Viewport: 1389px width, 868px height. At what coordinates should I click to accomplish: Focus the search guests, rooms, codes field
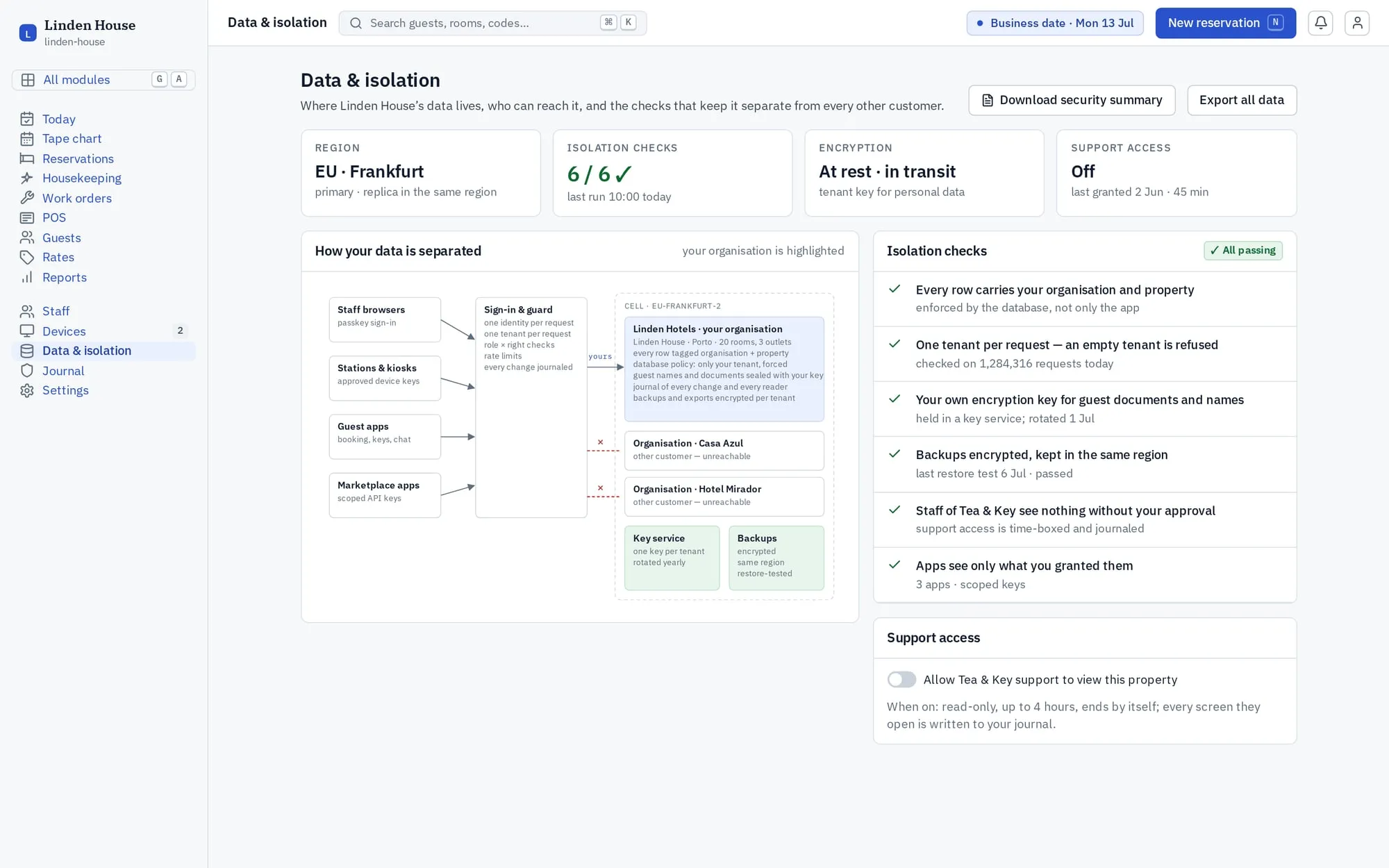coord(492,23)
